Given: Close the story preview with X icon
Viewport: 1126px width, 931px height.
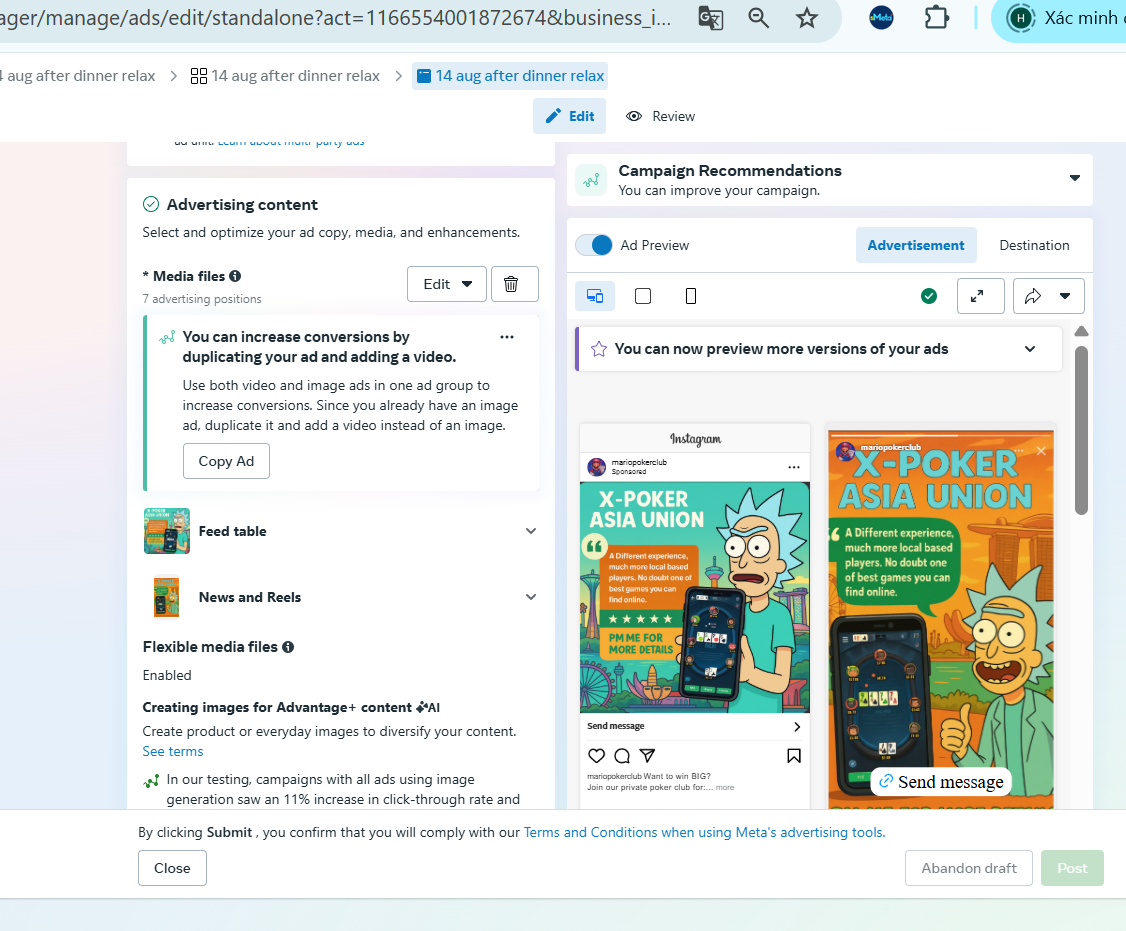Looking at the screenshot, I should [x=1041, y=450].
